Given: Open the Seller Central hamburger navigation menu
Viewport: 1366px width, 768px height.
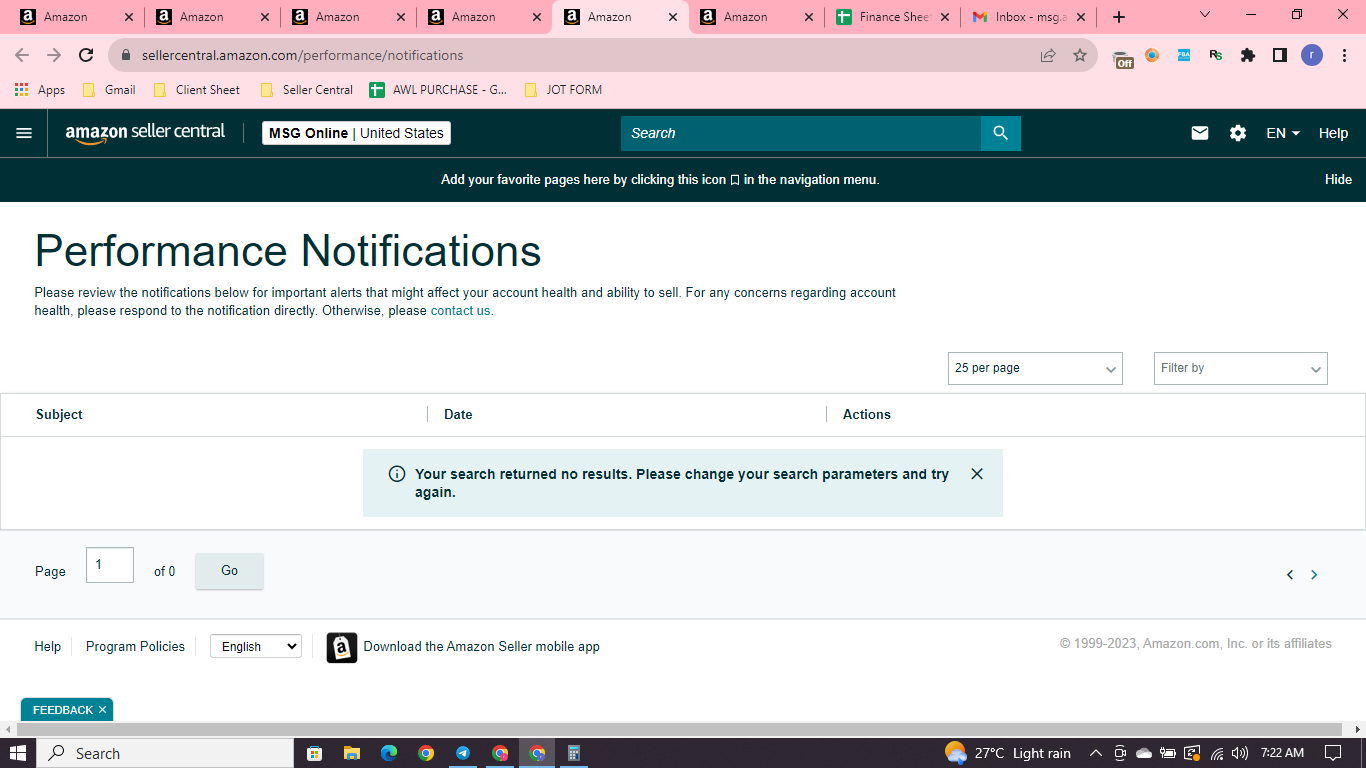Looking at the screenshot, I should [24, 133].
